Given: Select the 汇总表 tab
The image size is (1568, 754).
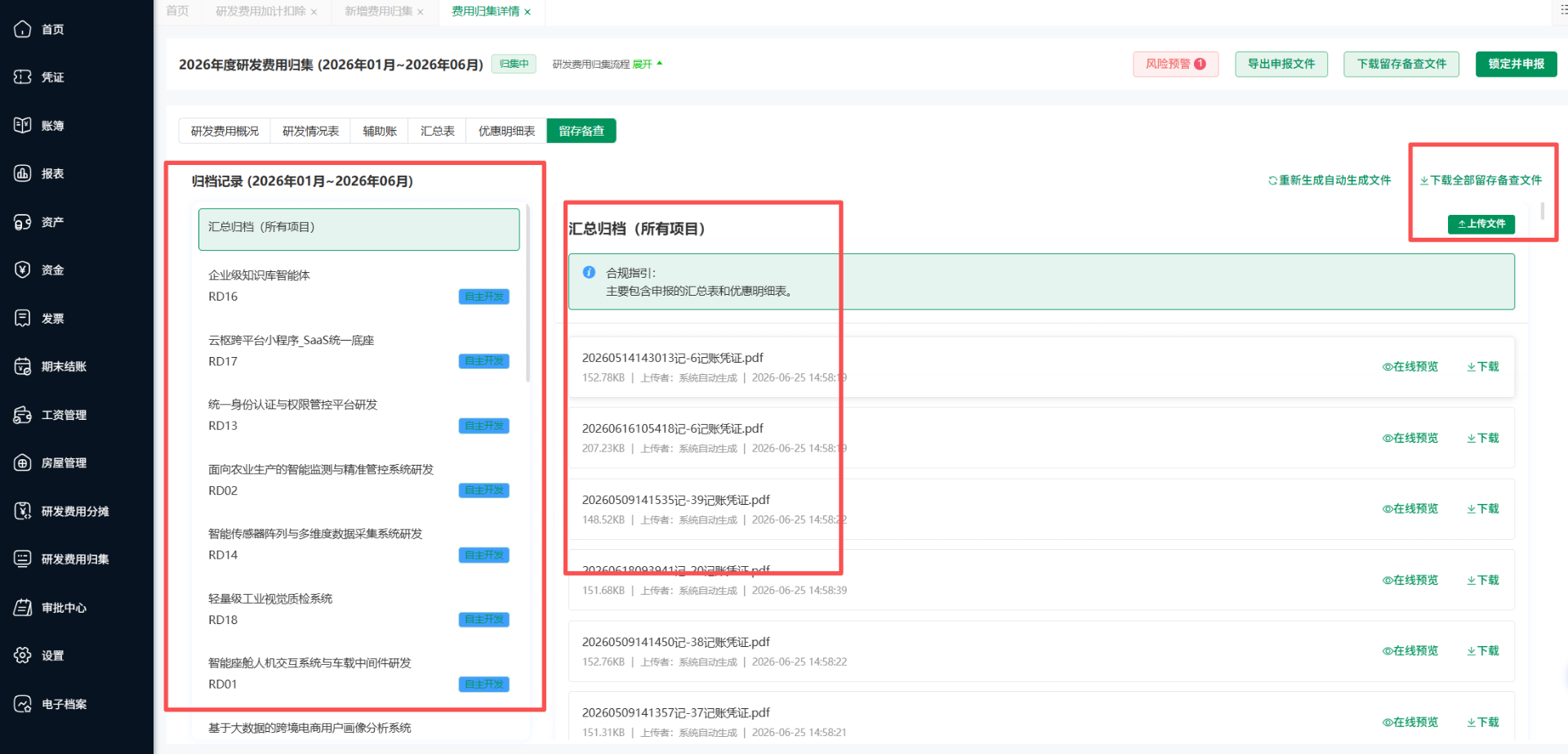Looking at the screenshot, I should [x=437, y=131].
